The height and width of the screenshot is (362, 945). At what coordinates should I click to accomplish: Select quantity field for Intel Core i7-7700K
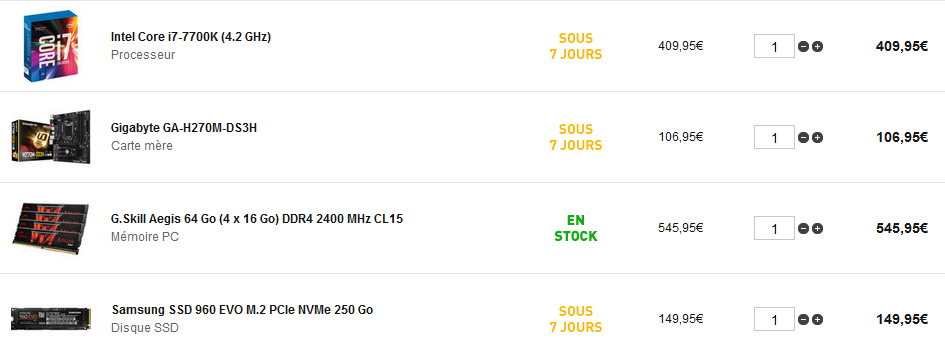tap(774, 46)
